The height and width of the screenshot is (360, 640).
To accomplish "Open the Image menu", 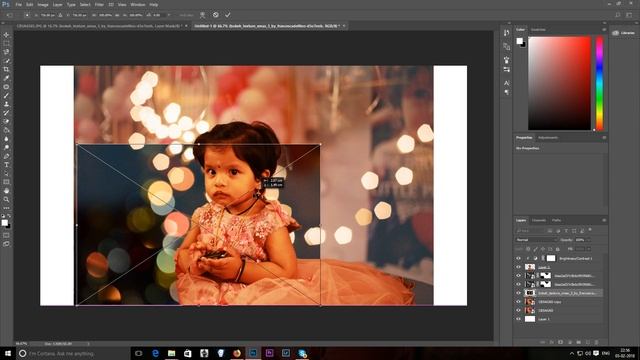I will pyautogui.click(x=43, y=4).
